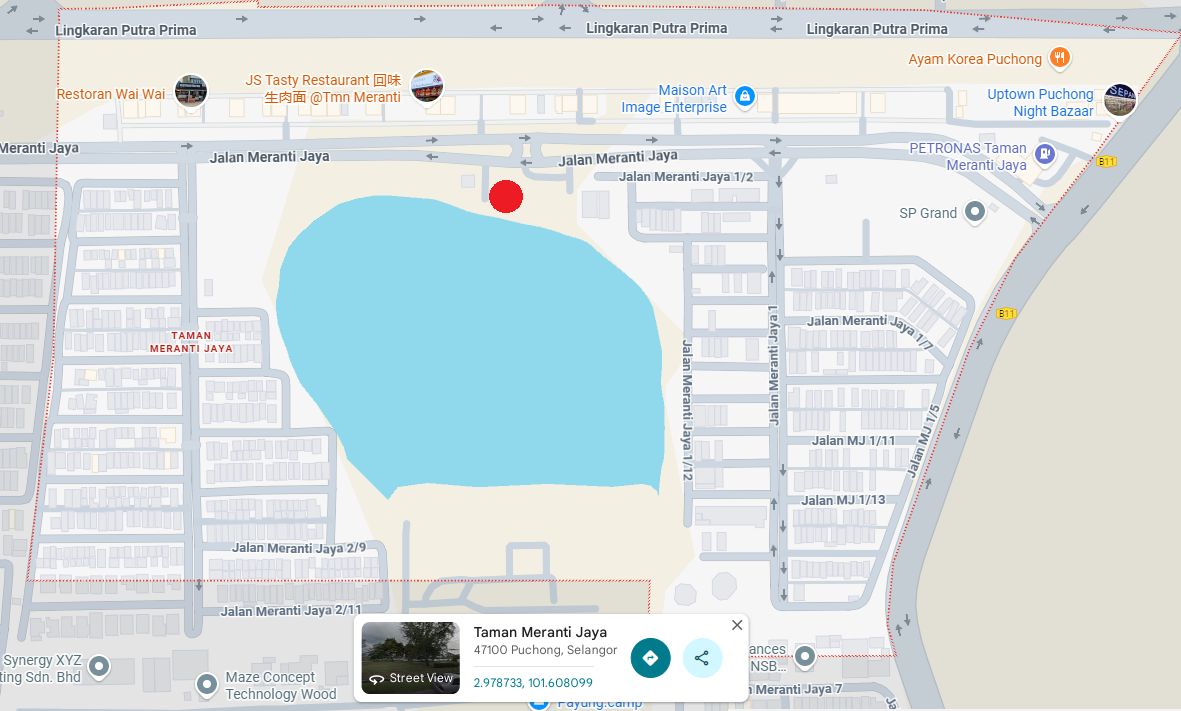Image resolution: width=1181 pixels, height=711 pixels.
Task: Click the red TAMAN MERANTI JAYA map label
Action: pyautogui.click(x=191, y=342)
